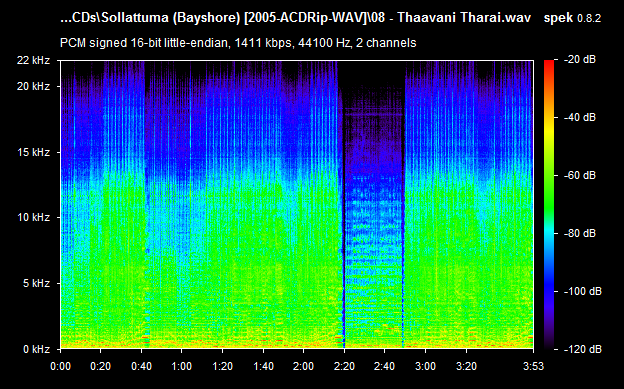Image resolution: width=624 pixels, height=389 pixels.
Task: Click the 10 kHz frequency axis label
Action: pos(33,217)
